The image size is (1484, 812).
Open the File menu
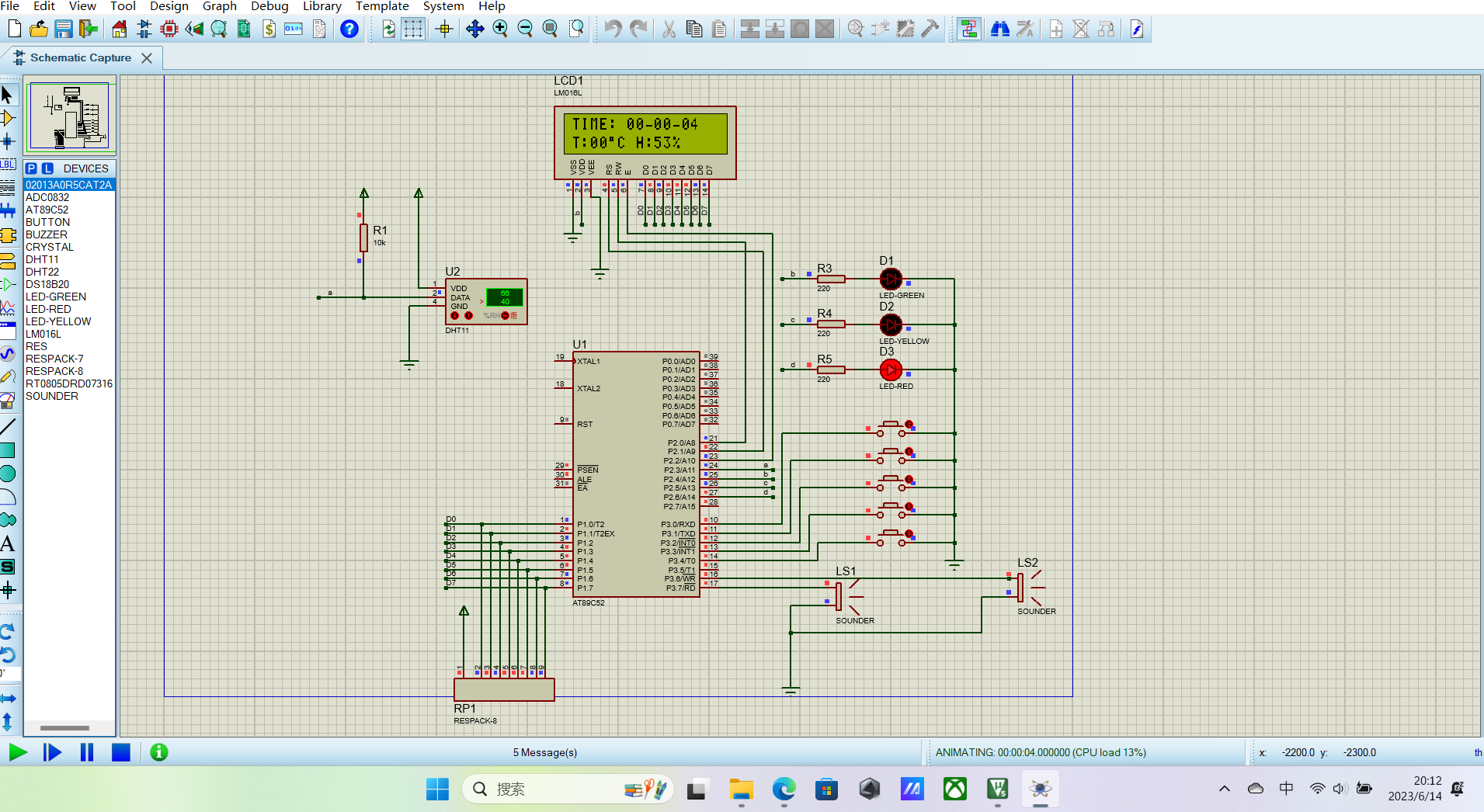click(10, 6)
